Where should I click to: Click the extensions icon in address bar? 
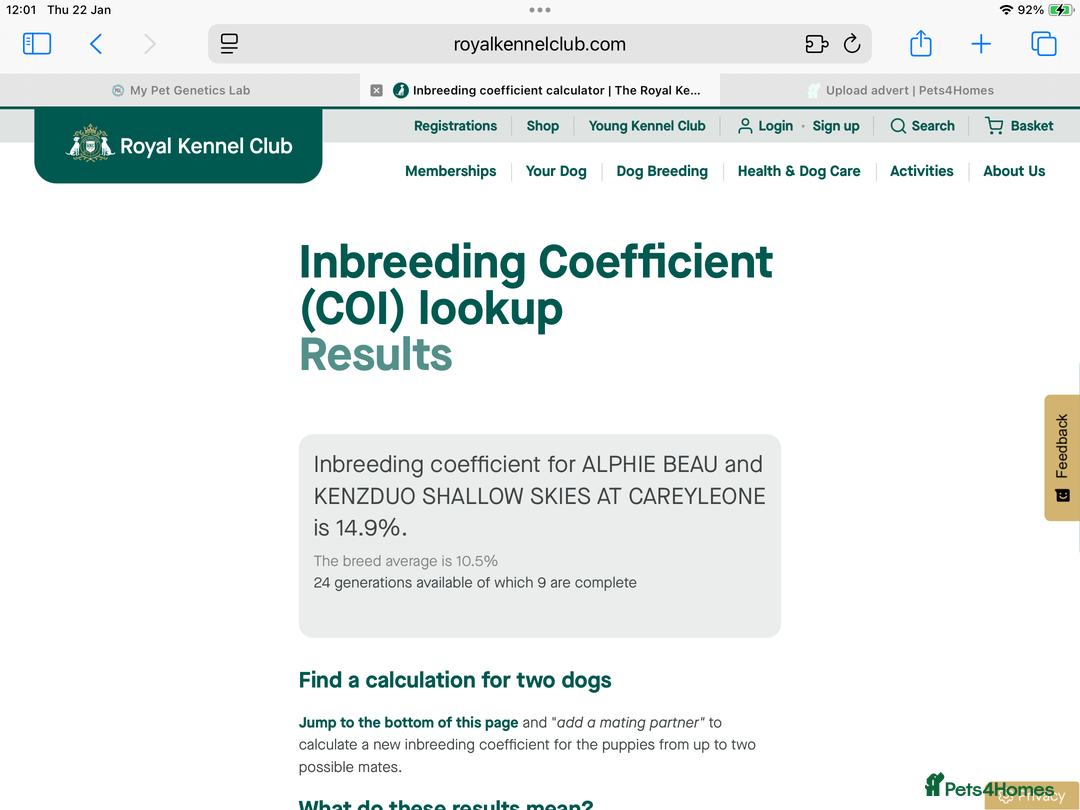(816, 44)
